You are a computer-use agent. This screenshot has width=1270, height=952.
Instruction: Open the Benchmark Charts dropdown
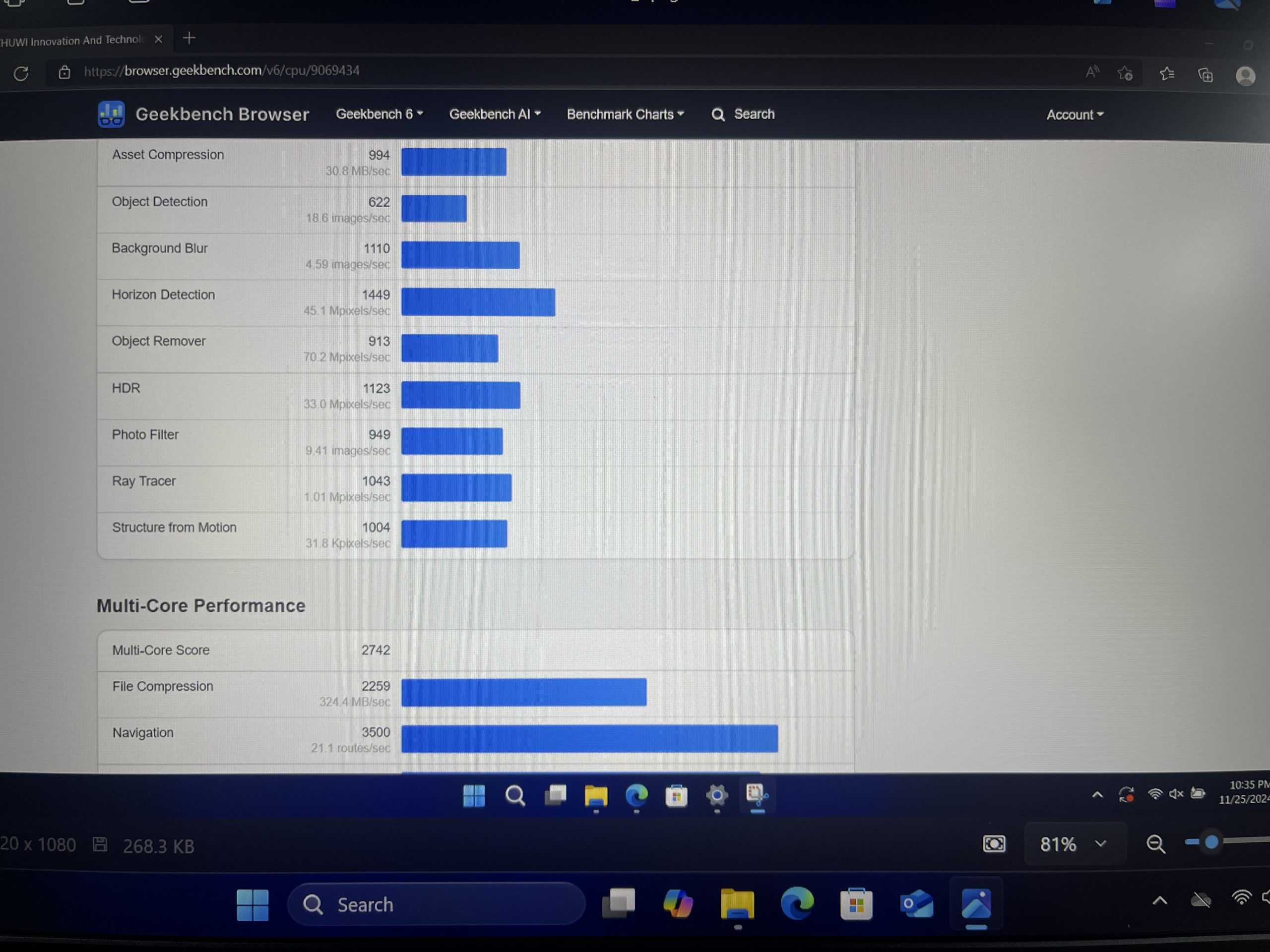pos(625,114)
